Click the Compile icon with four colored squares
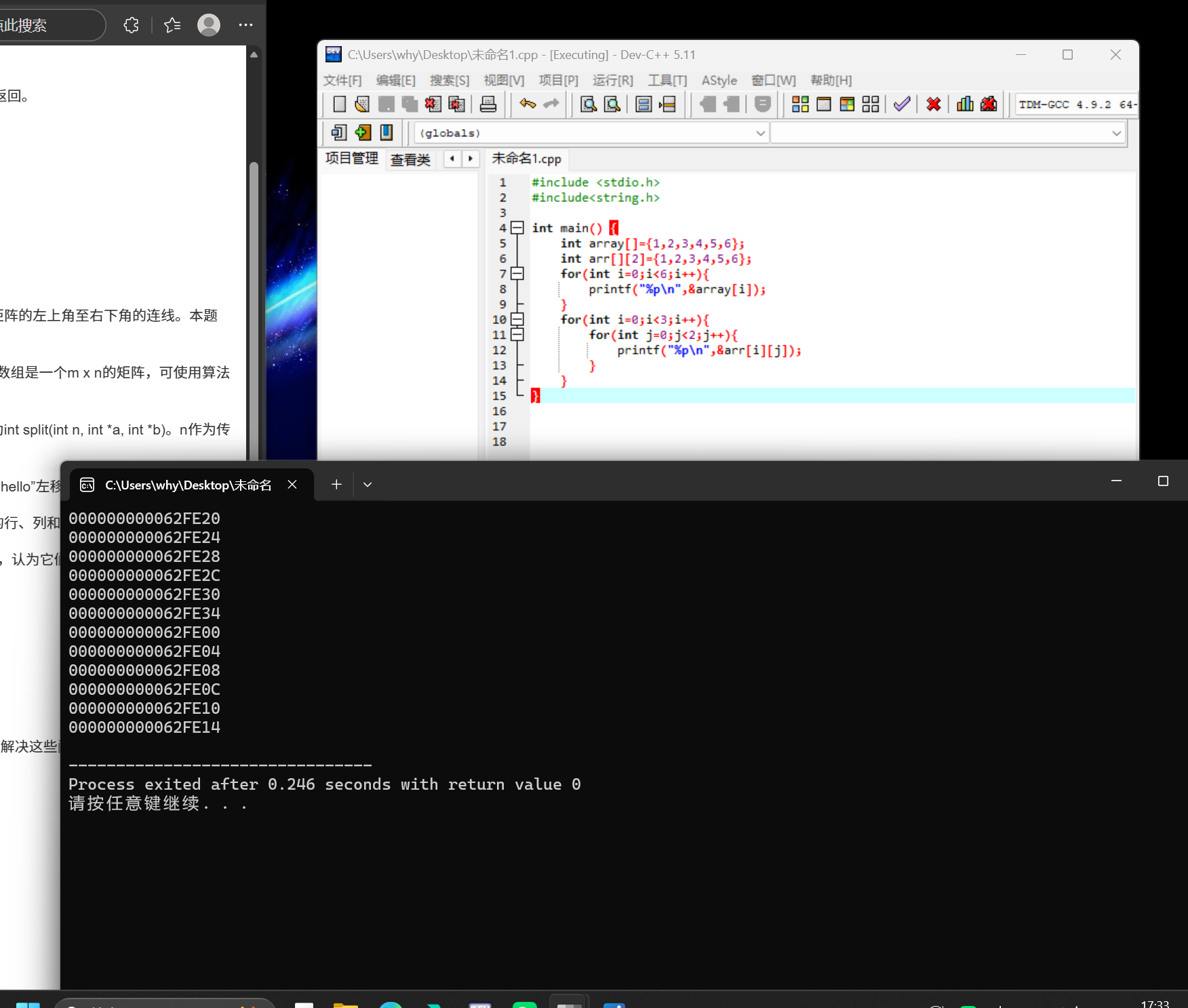The width and height of the screenshot is (1188, 1008). click(x=800, y=104)
